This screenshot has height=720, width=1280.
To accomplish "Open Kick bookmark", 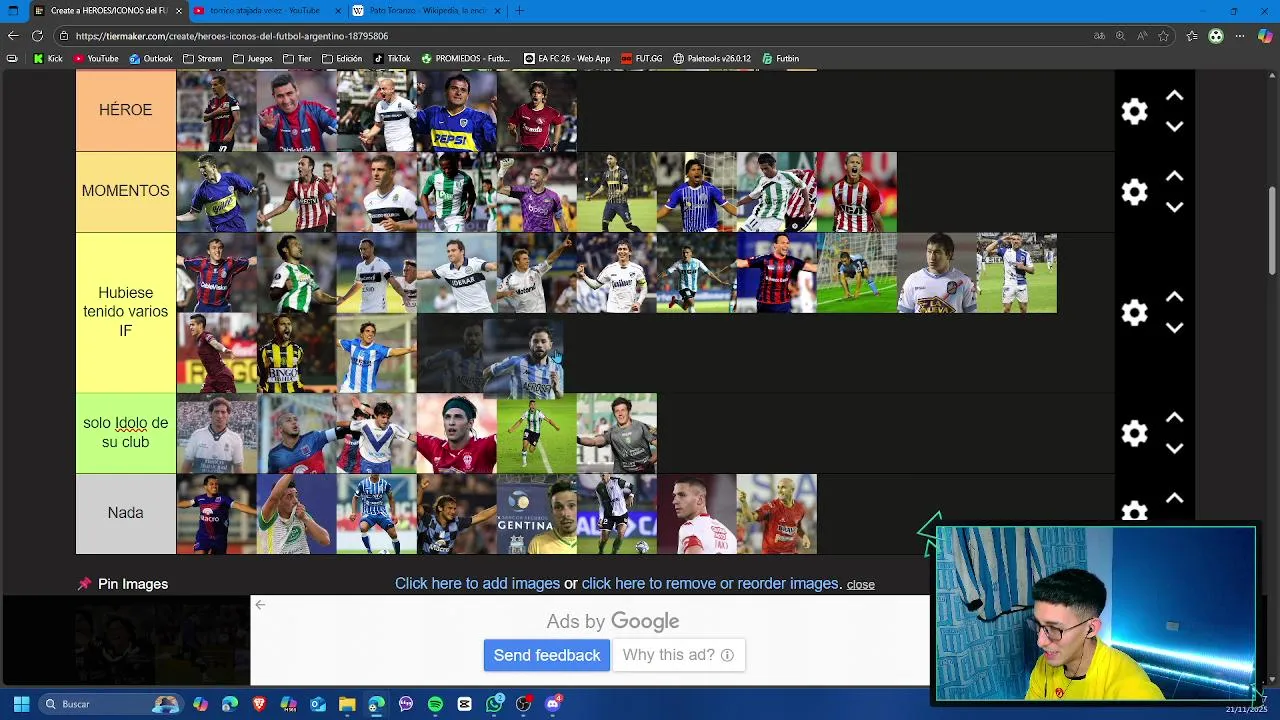I will tap(48, 59).
